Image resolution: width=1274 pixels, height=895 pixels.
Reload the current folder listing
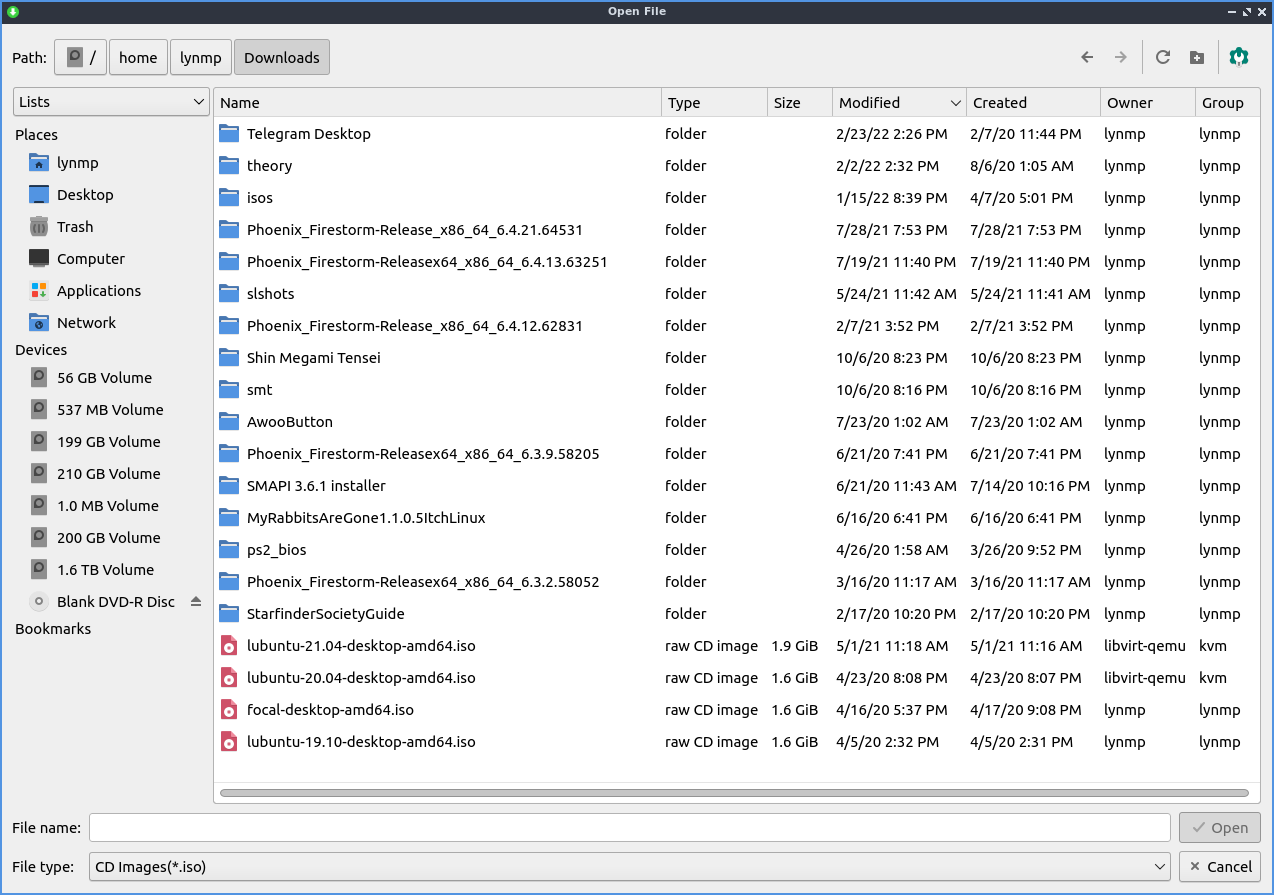pos(1162,58)
